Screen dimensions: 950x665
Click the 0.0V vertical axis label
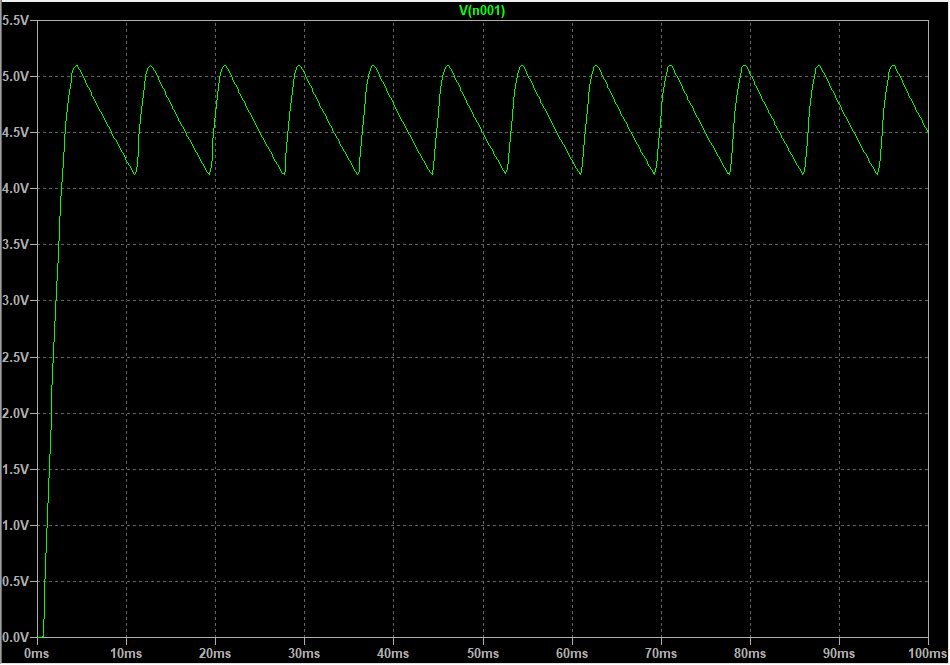point(15,638)
